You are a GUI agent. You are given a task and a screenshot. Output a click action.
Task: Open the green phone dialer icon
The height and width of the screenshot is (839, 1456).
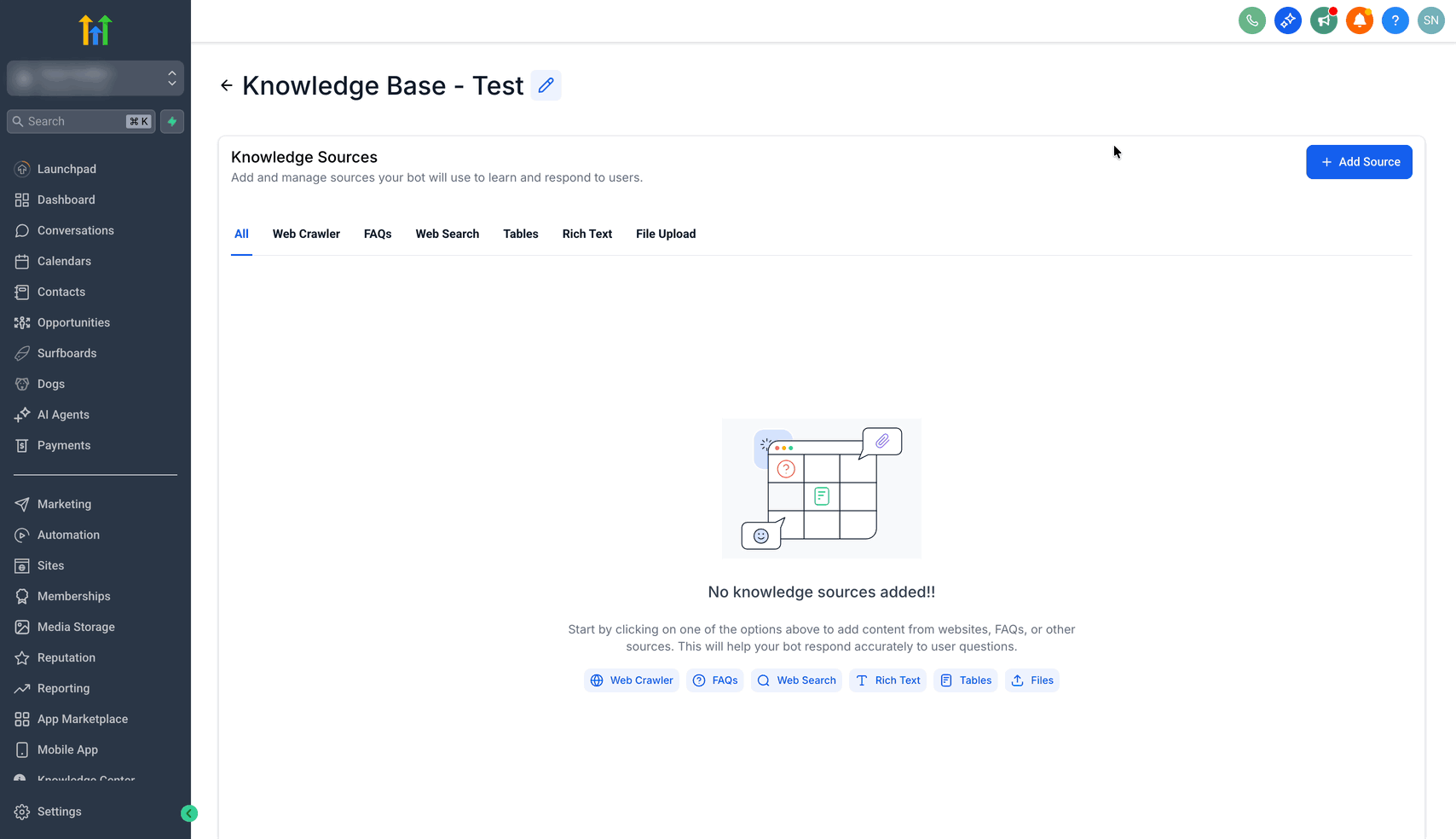click(1251, 20)
